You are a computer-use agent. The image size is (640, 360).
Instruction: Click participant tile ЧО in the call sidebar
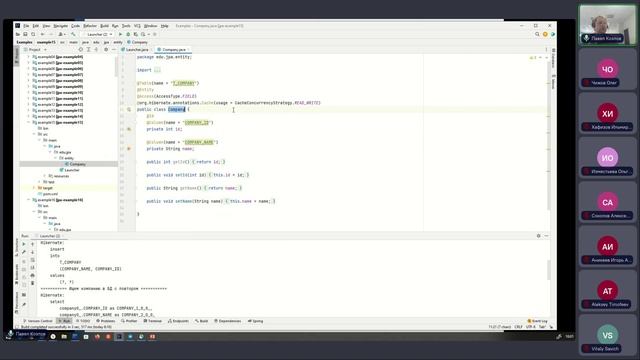pyautogui.click(x=607, y=70)
